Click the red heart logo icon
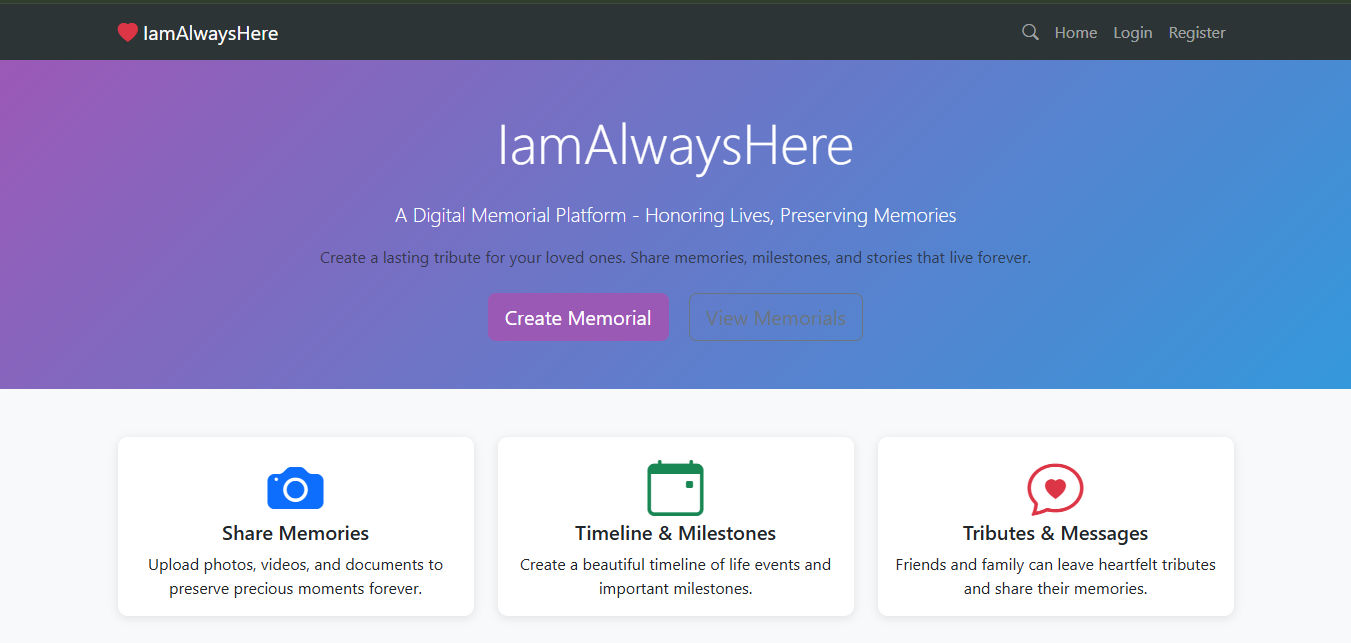 pos(127,33)
